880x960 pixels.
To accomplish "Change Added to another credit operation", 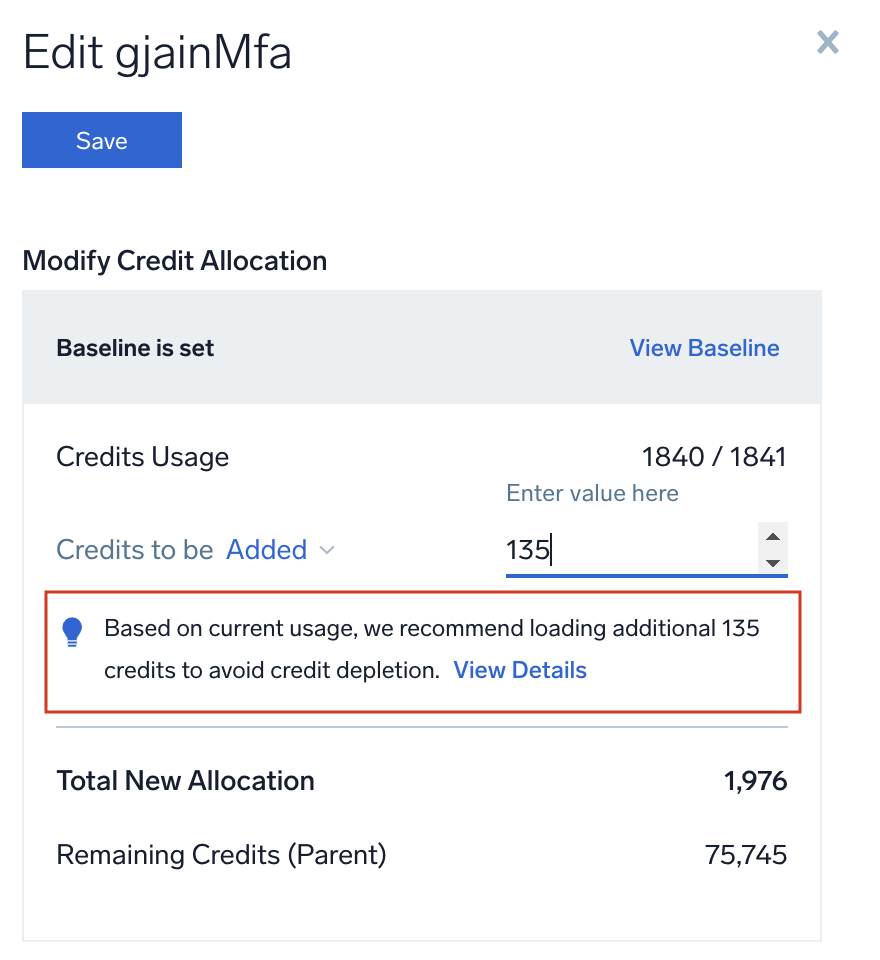I will pos(267,549).
